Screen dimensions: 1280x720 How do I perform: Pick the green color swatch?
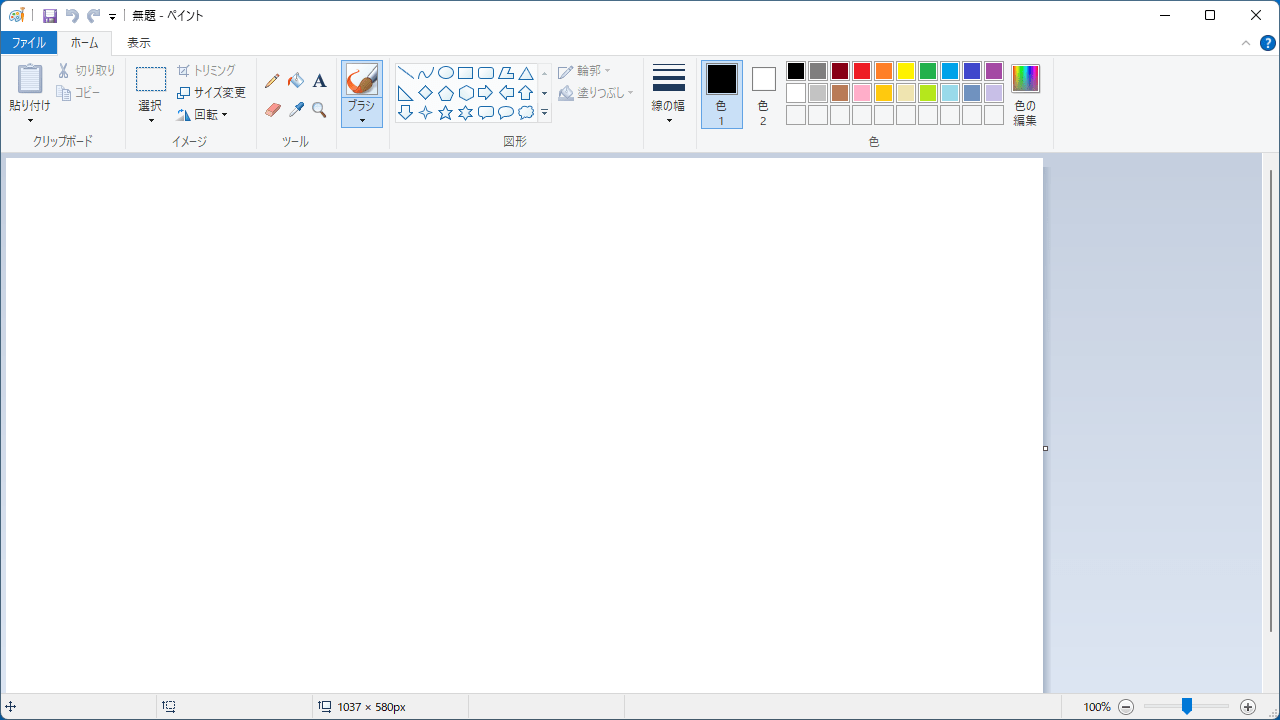[x=928, y=71]
